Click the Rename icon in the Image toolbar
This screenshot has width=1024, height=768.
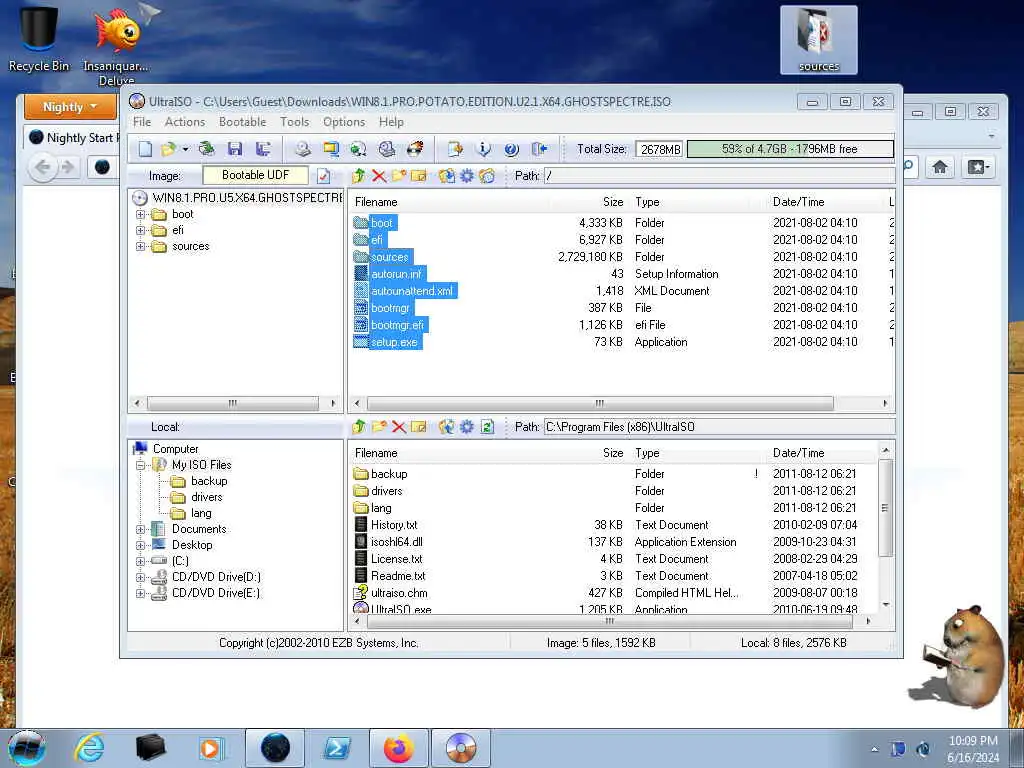coord(419,176)
